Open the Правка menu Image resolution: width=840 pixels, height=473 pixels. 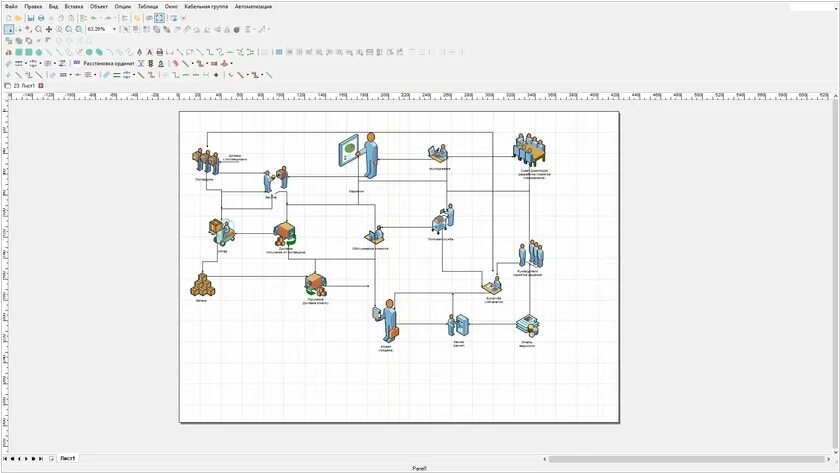click(33, 6)
